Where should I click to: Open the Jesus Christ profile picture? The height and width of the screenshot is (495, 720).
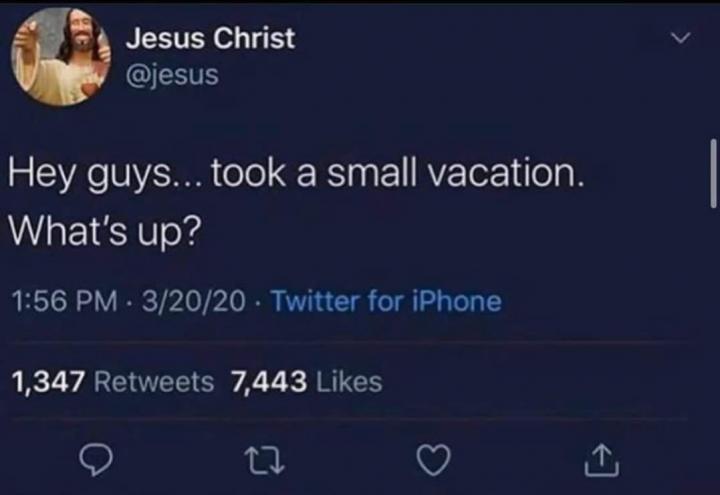pyautogui.click(x=61, y=56)
